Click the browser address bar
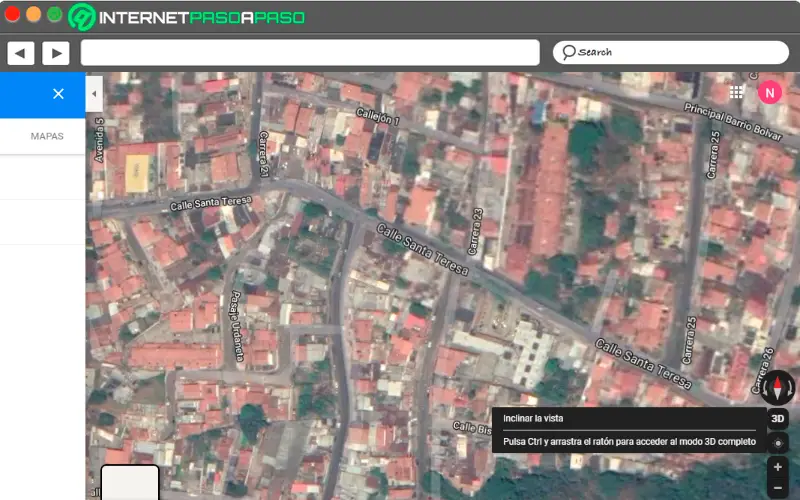This screenshot has width=800, height=500. click(x=310, y=53)
